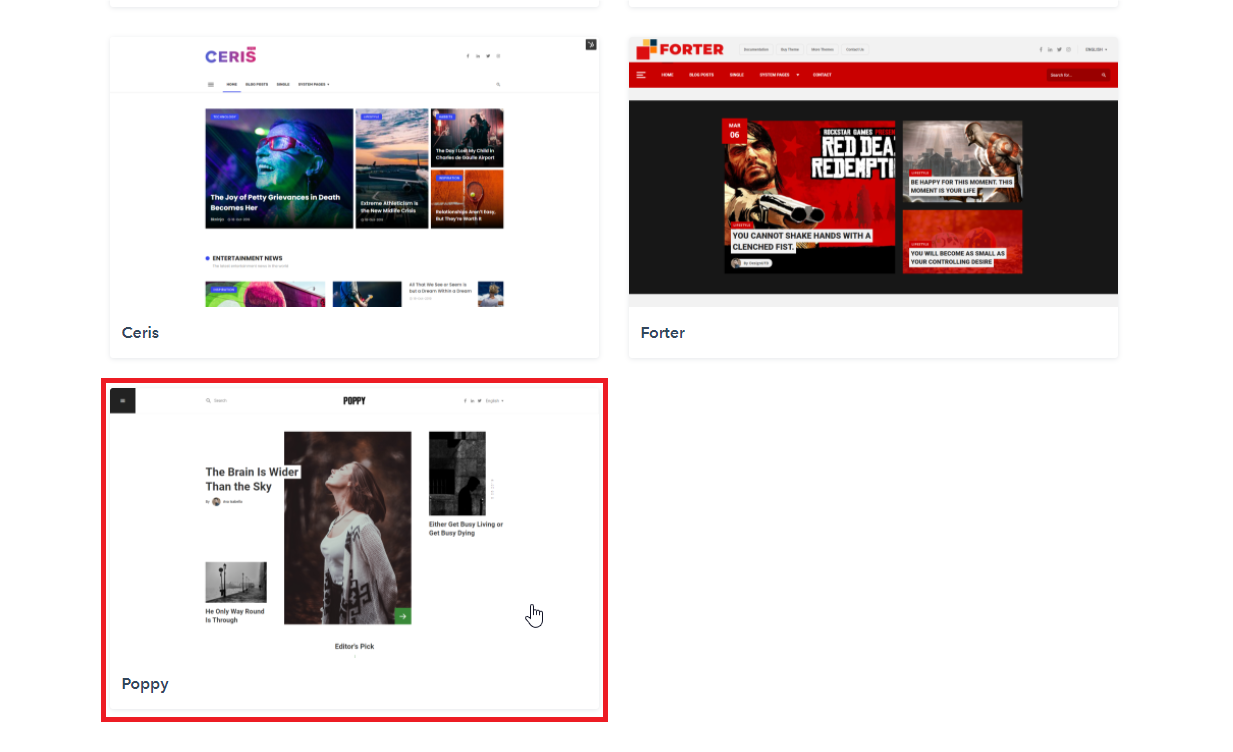Click hamburger menu icon in Poppy preview
The width and height of the screenshot is (1233, 752).
[x=123, y=400]
